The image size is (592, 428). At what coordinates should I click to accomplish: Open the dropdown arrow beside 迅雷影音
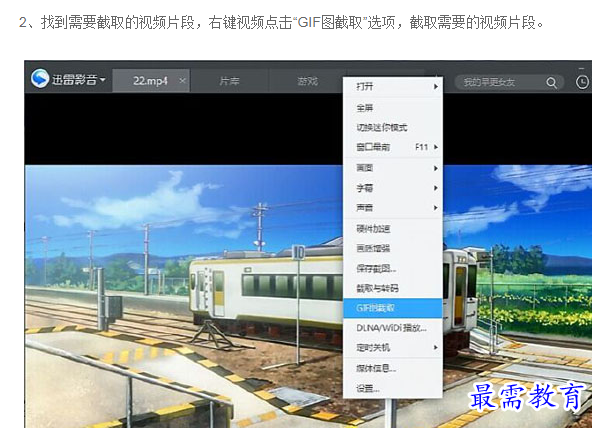coord(103,80)
